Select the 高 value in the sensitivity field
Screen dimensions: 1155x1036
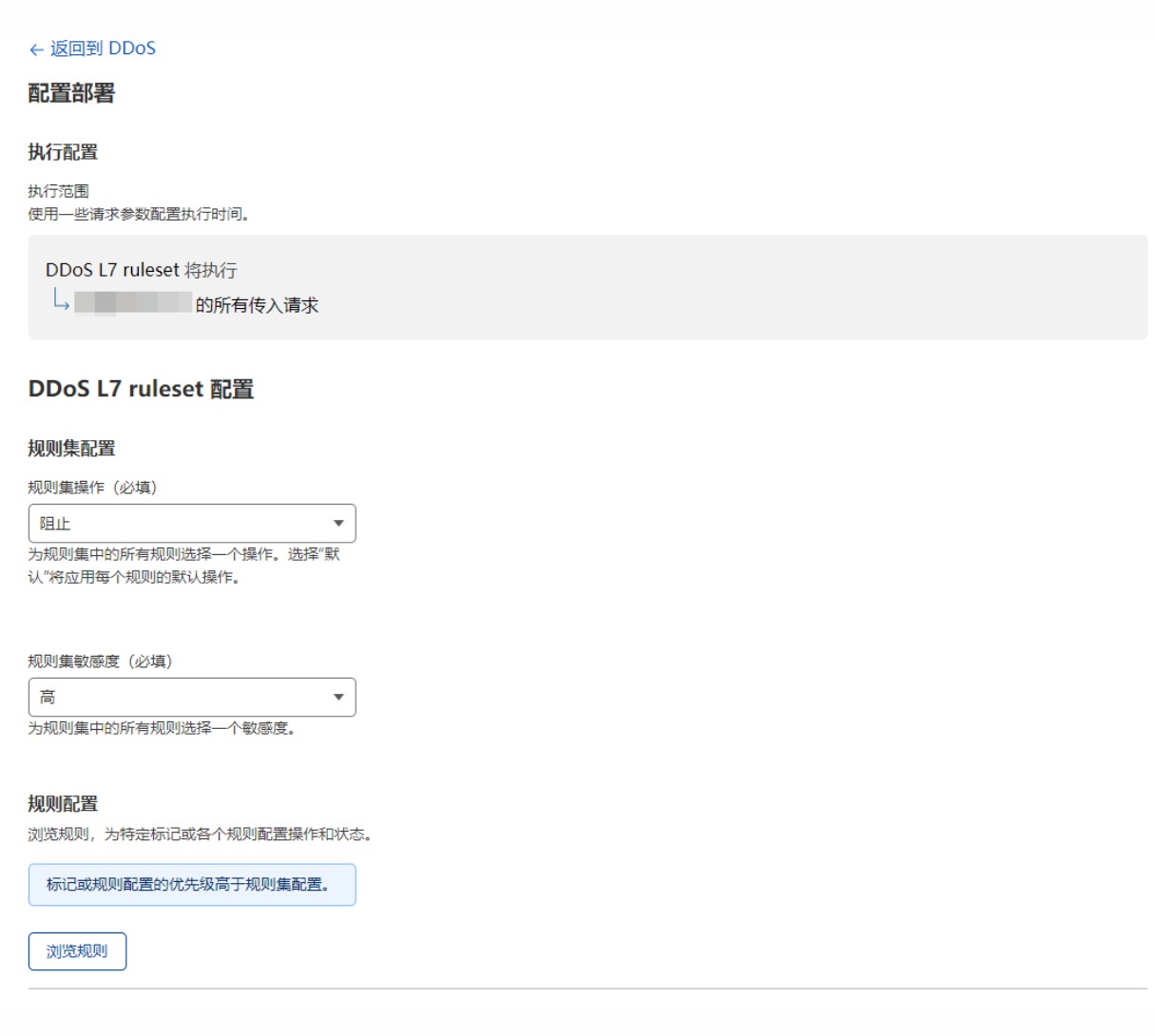(48, 698)
